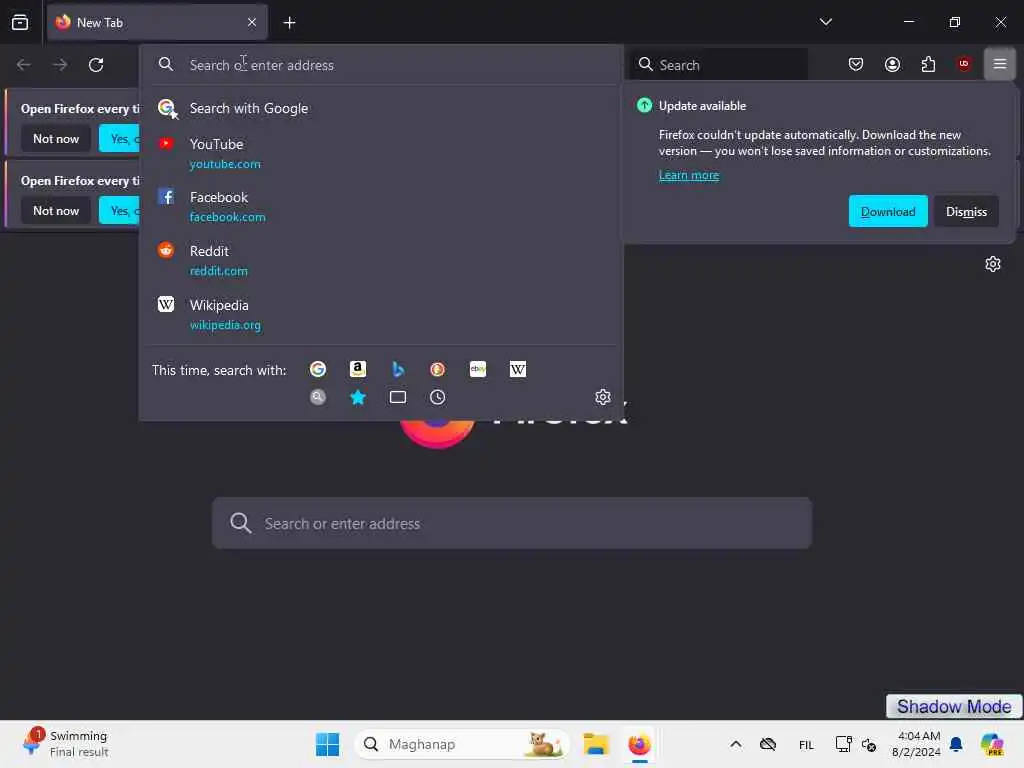Open new tab personalize gear icon

993,264
